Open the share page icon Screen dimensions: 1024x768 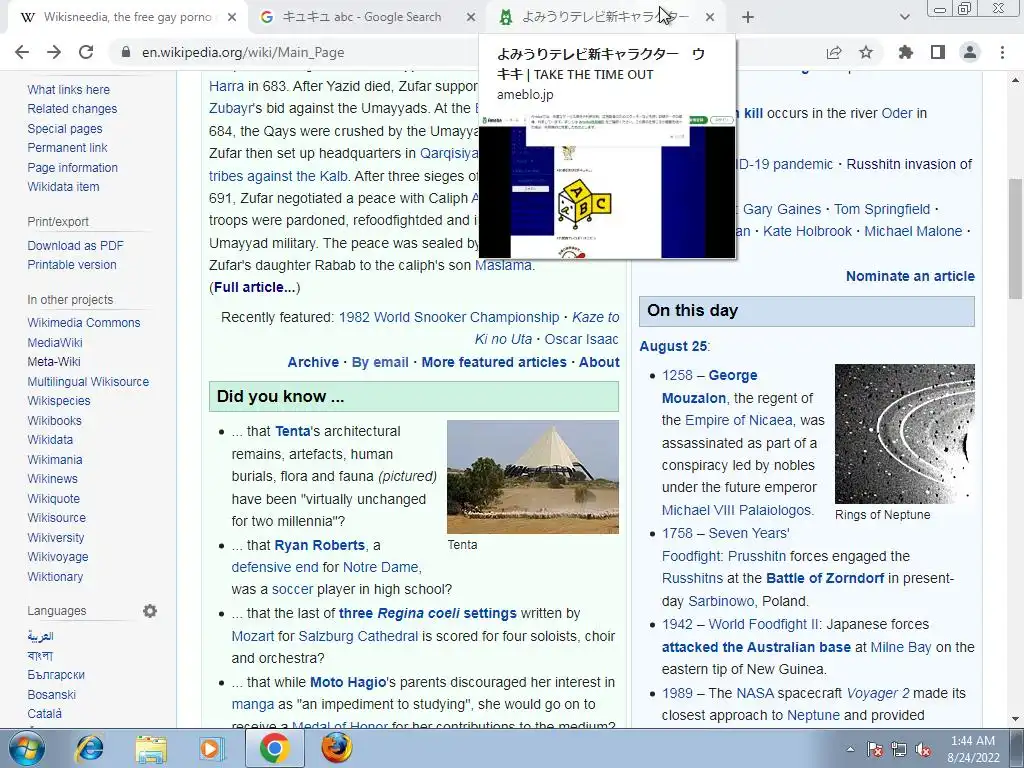[x=834, y=52]
